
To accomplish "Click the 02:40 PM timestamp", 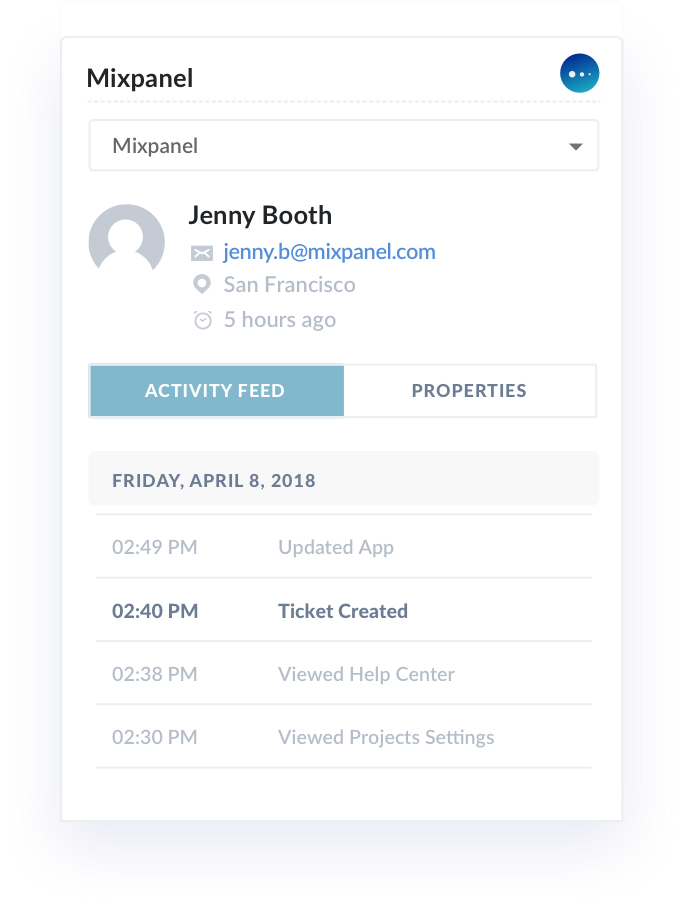I will pos(155,611).
